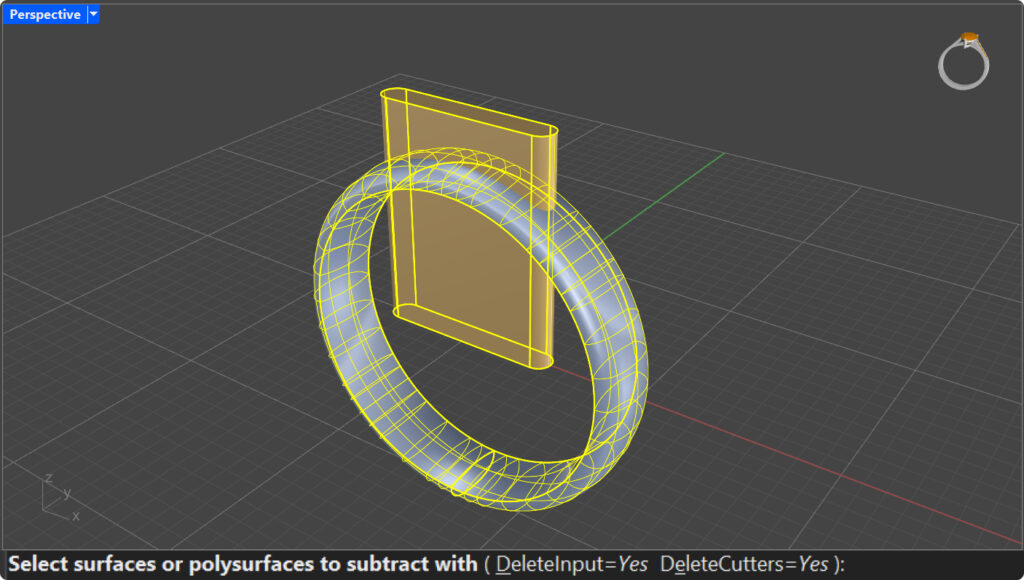Click the rounded top cap of the cutter
The height and width of the screenshot is (580, 1024).
[470, 110]
